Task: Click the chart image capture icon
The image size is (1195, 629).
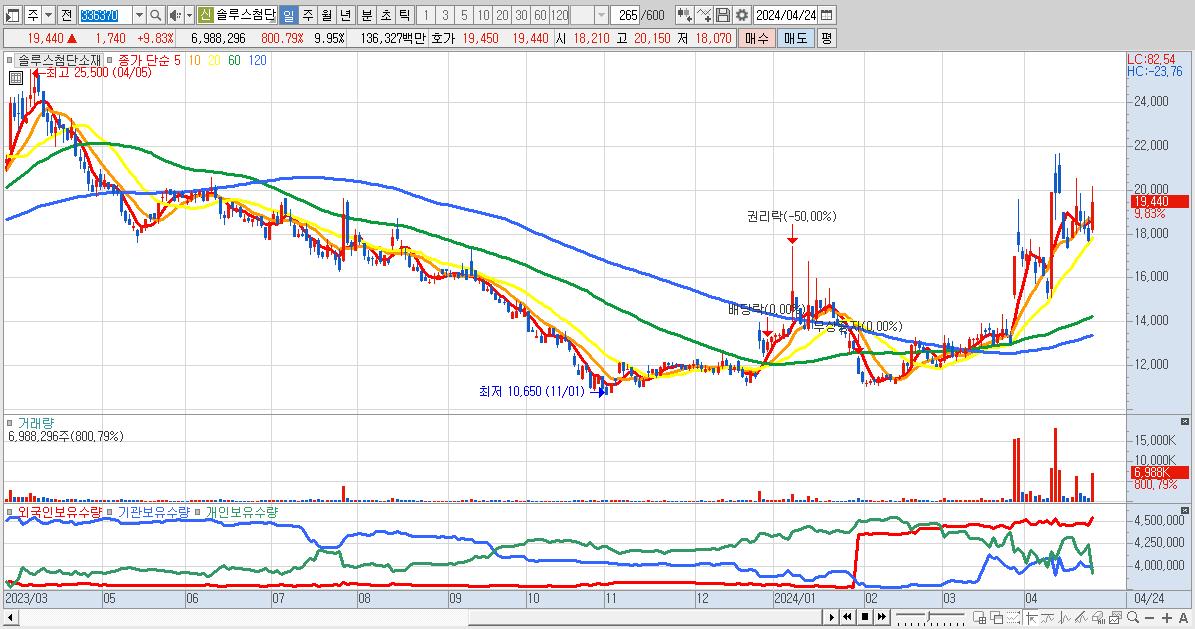Action: click(x=1116, y=618)
